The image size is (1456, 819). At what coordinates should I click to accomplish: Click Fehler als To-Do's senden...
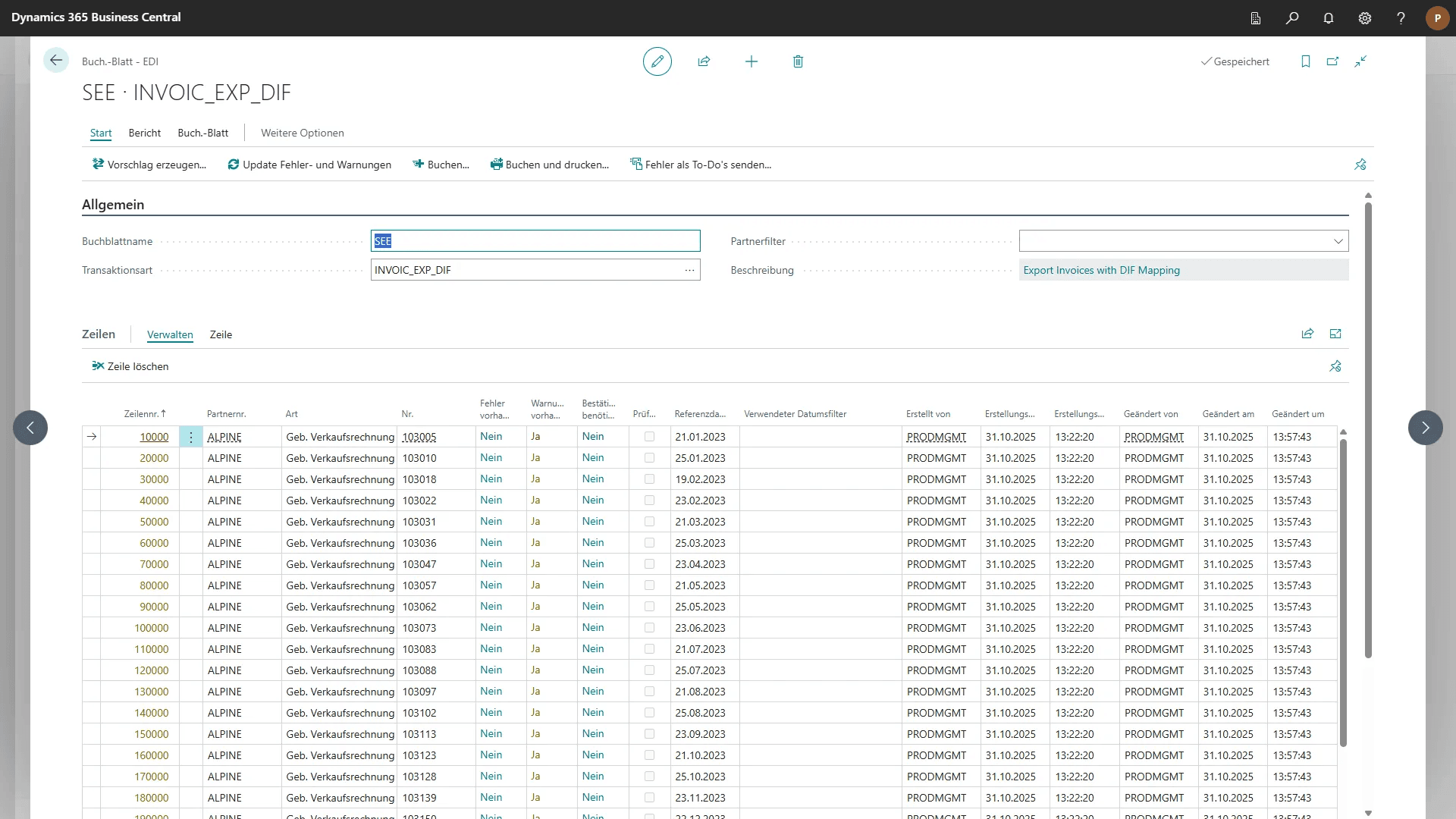[x=701, y=165]
